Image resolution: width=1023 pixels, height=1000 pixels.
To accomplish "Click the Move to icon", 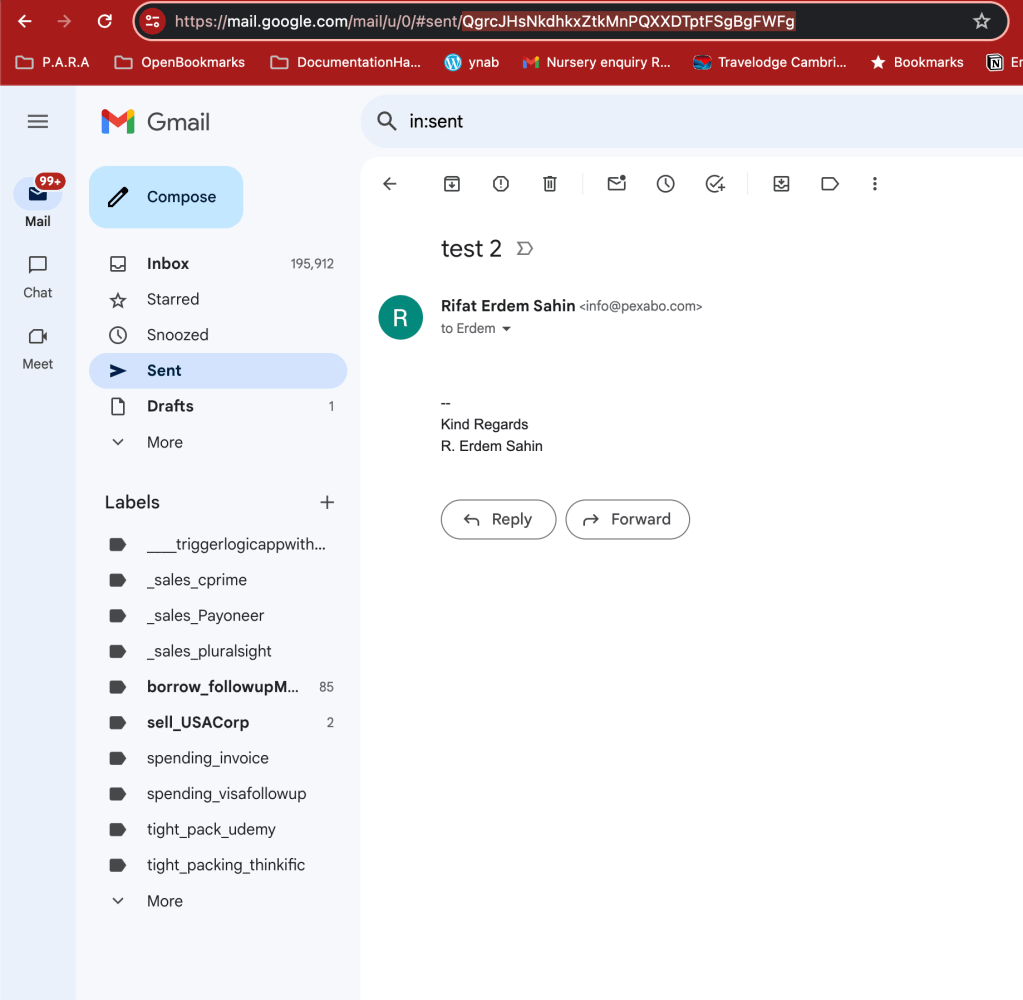I will pyautogui.click(x=781, y=184).
